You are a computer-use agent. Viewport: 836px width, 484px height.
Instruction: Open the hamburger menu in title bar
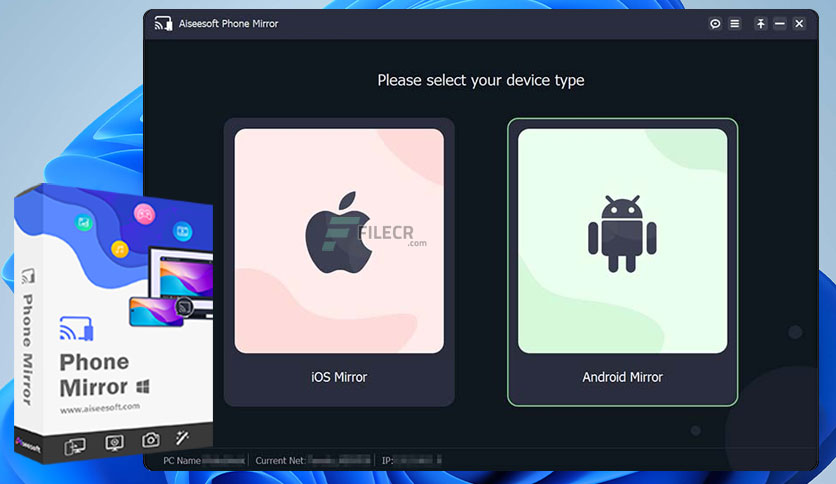735,23
